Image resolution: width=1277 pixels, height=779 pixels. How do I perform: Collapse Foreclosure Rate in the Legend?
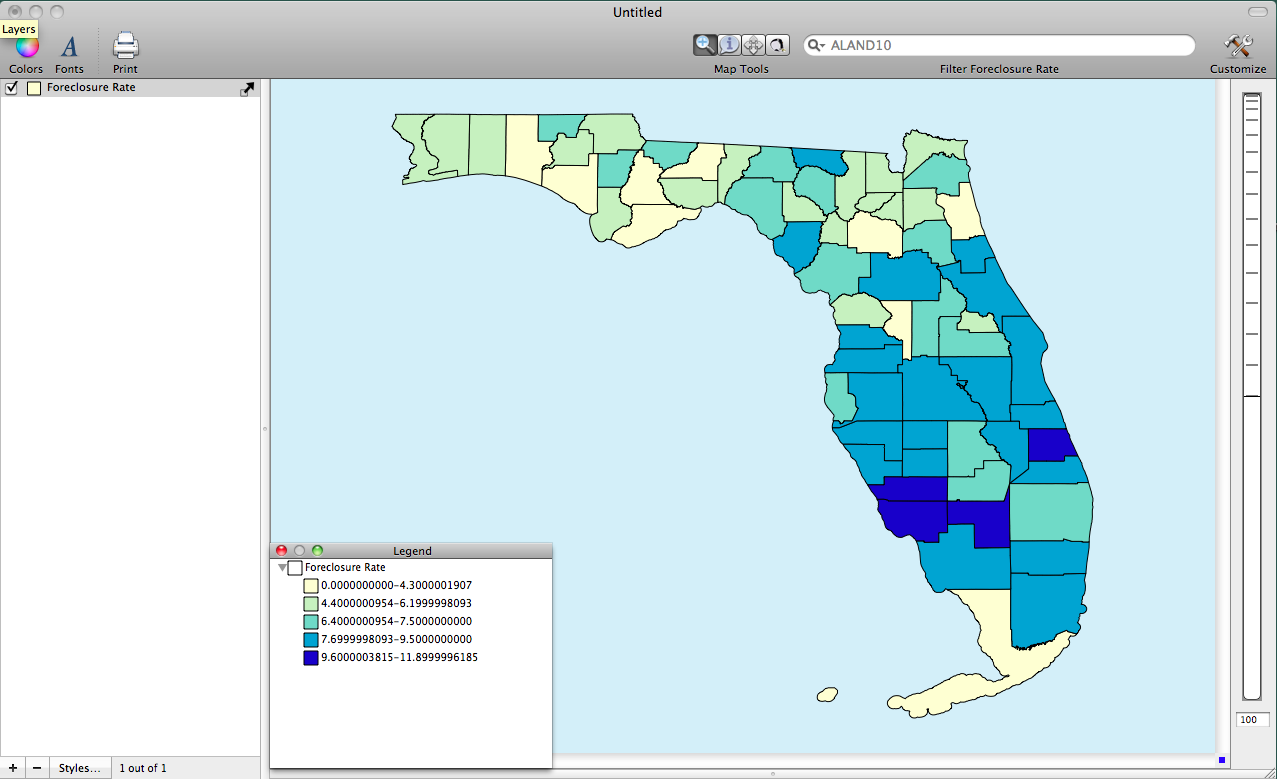pos(283,568)
